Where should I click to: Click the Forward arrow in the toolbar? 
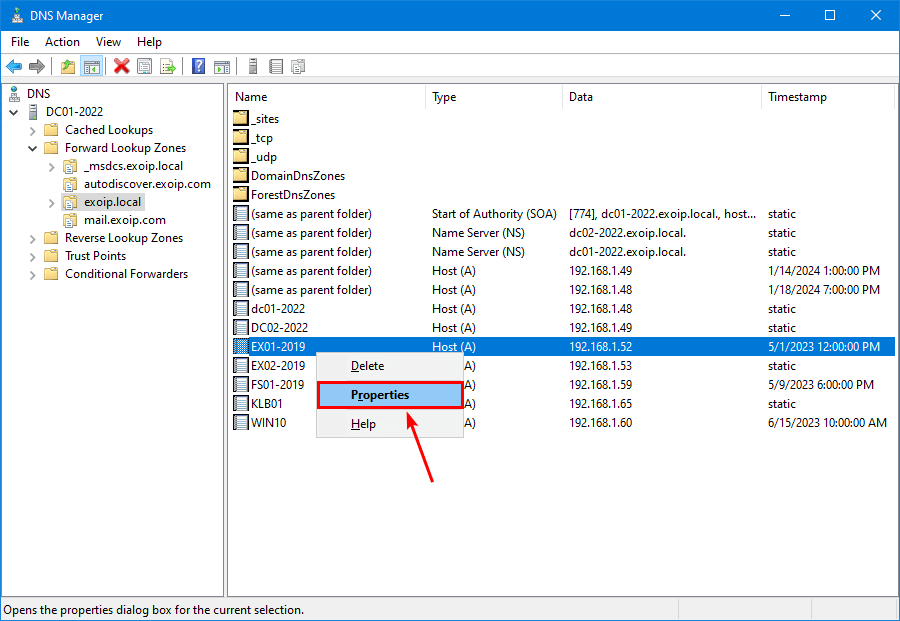point(37,67)
